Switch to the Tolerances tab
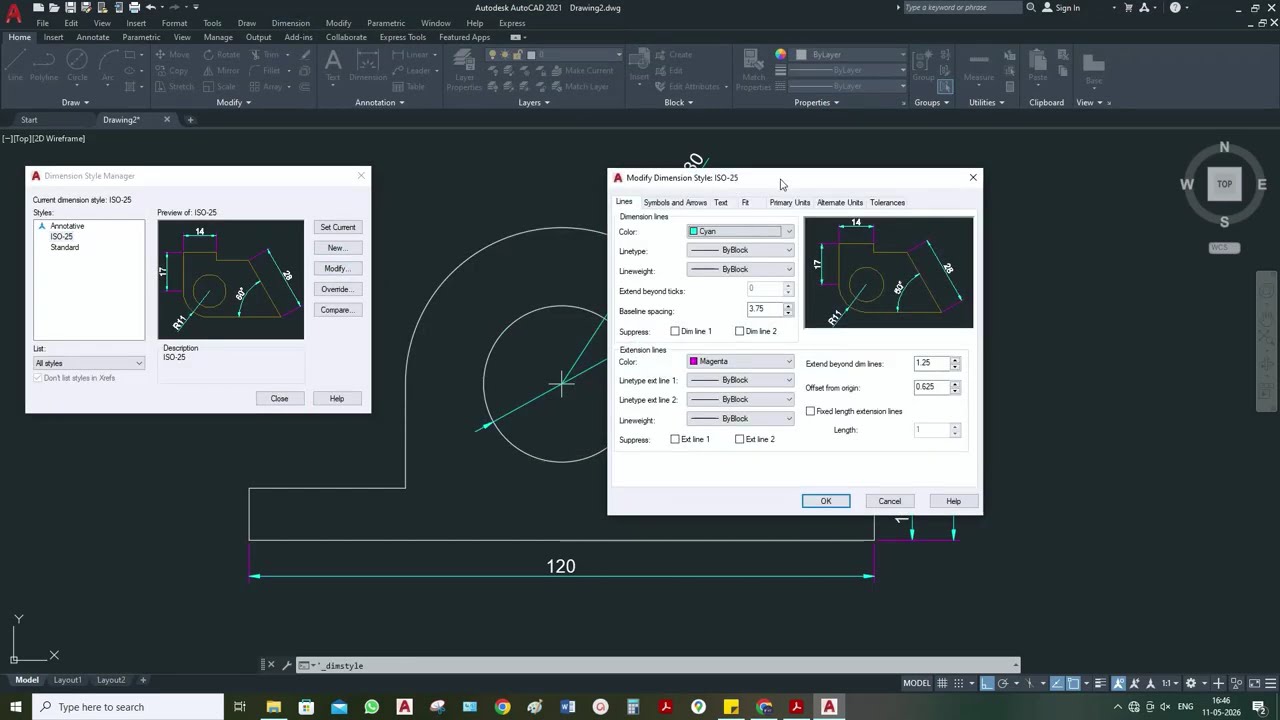The height and width of the screenshot is (720, 1280). (x=887, y=202)
